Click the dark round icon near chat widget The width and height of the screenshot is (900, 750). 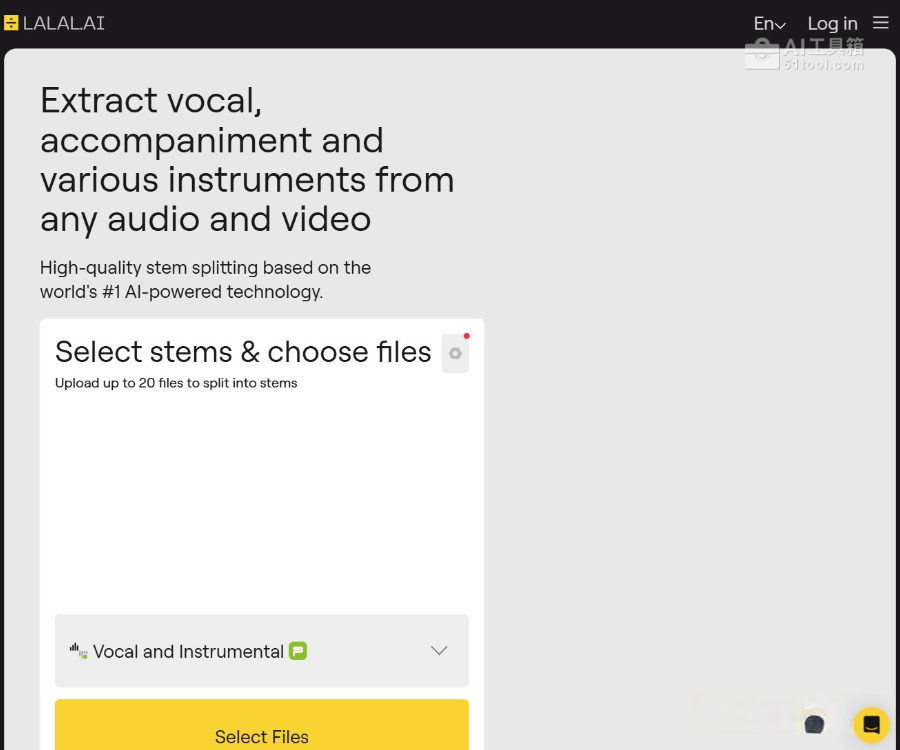click(x=814, y=725)
